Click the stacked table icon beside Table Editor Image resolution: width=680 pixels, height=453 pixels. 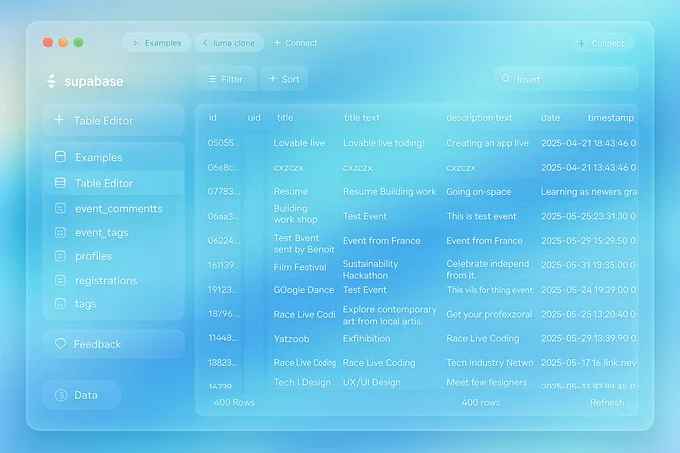(60, 183)
